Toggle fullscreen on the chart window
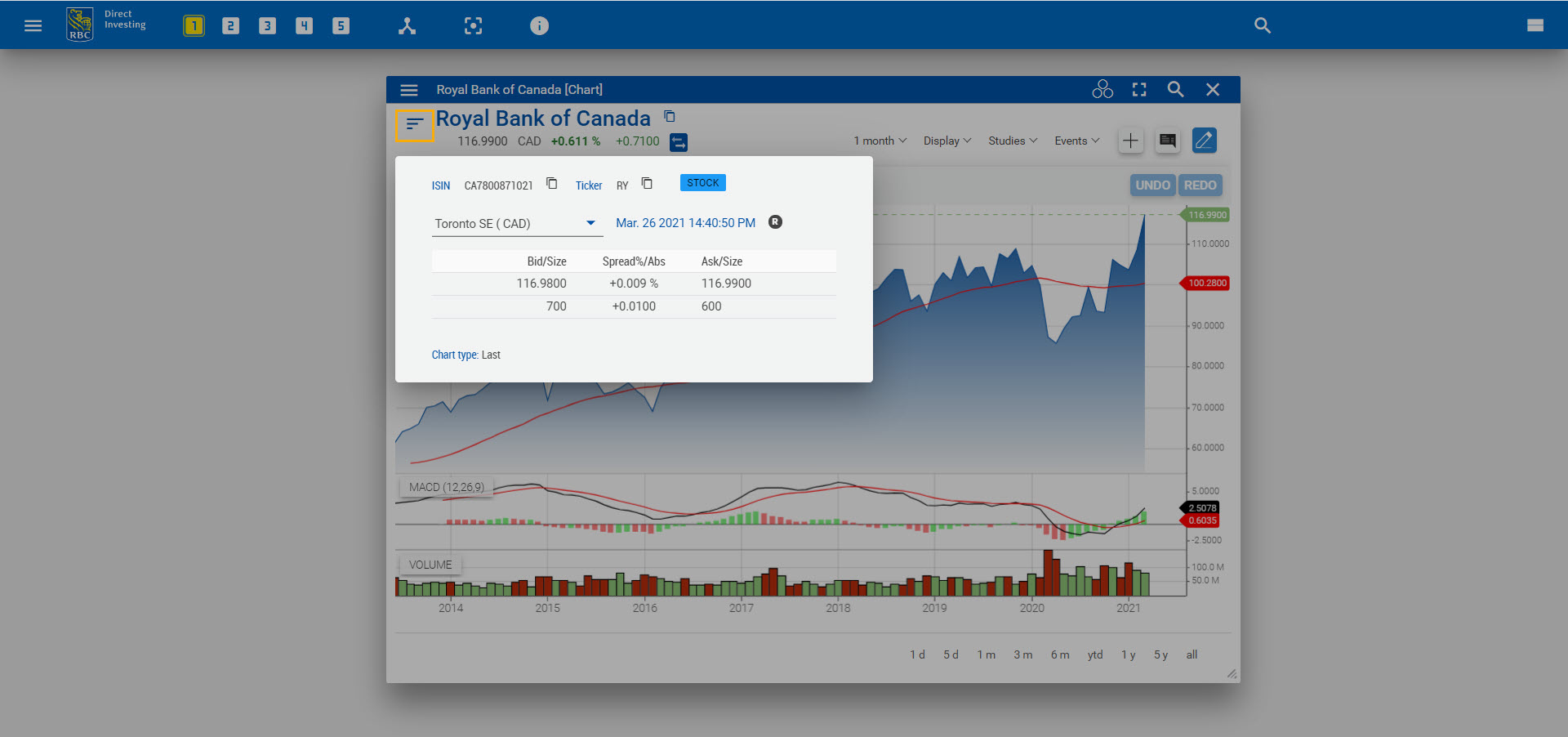Viewport: 1568px width, 737px height. (x=1138, y=89)
